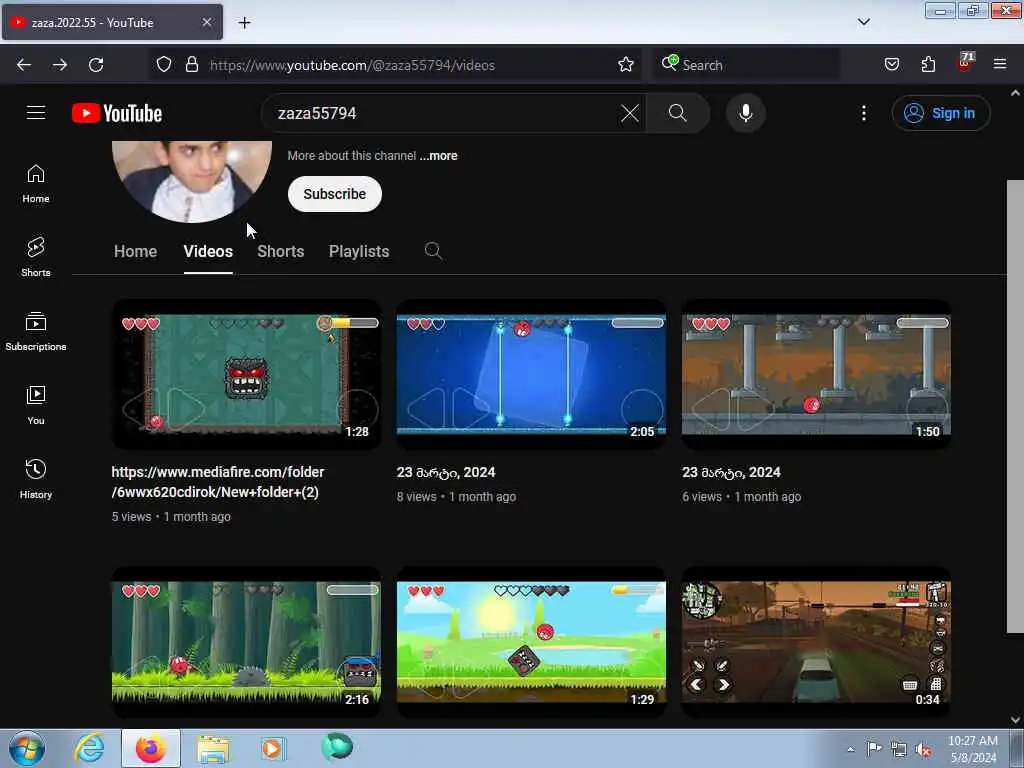The width and height of the screenshot is (1024, 768).
Task: Open History in the sidebar
Action: point(36,479)
